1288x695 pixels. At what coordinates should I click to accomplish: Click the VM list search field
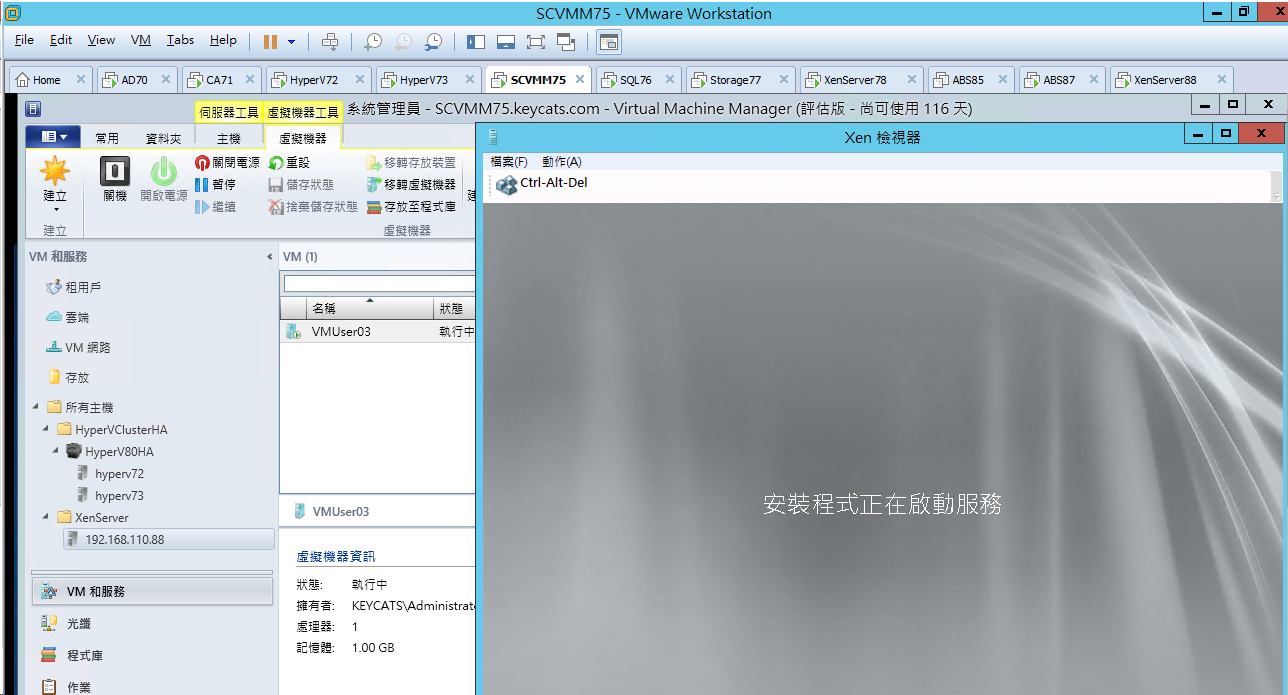(x=379, y=284)
